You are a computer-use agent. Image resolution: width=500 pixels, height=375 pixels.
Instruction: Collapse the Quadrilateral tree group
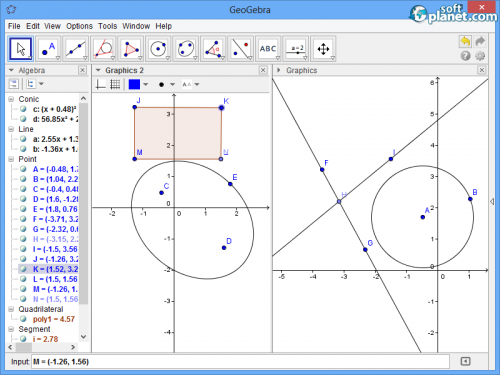tap(11, 309)
